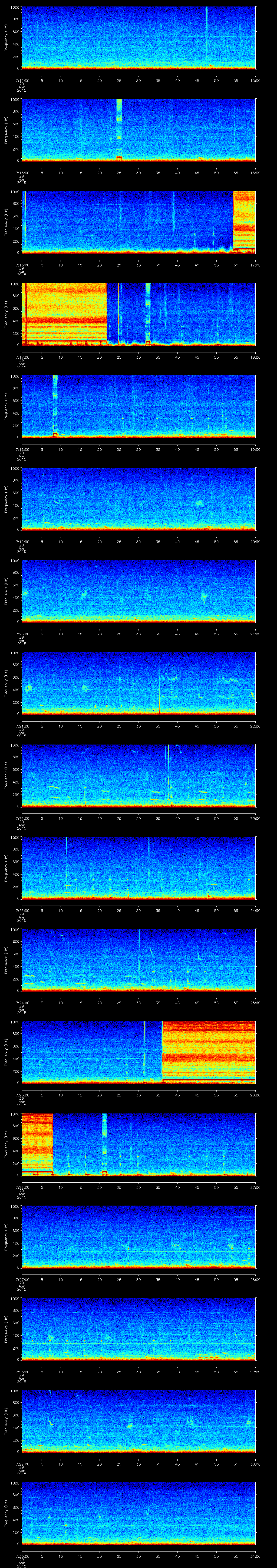Image resolution: width=277 pixels, height=1568 pixels.
Task: Select the spectrogram panel starting at 7:20:00
Action: tap(138, 590)
